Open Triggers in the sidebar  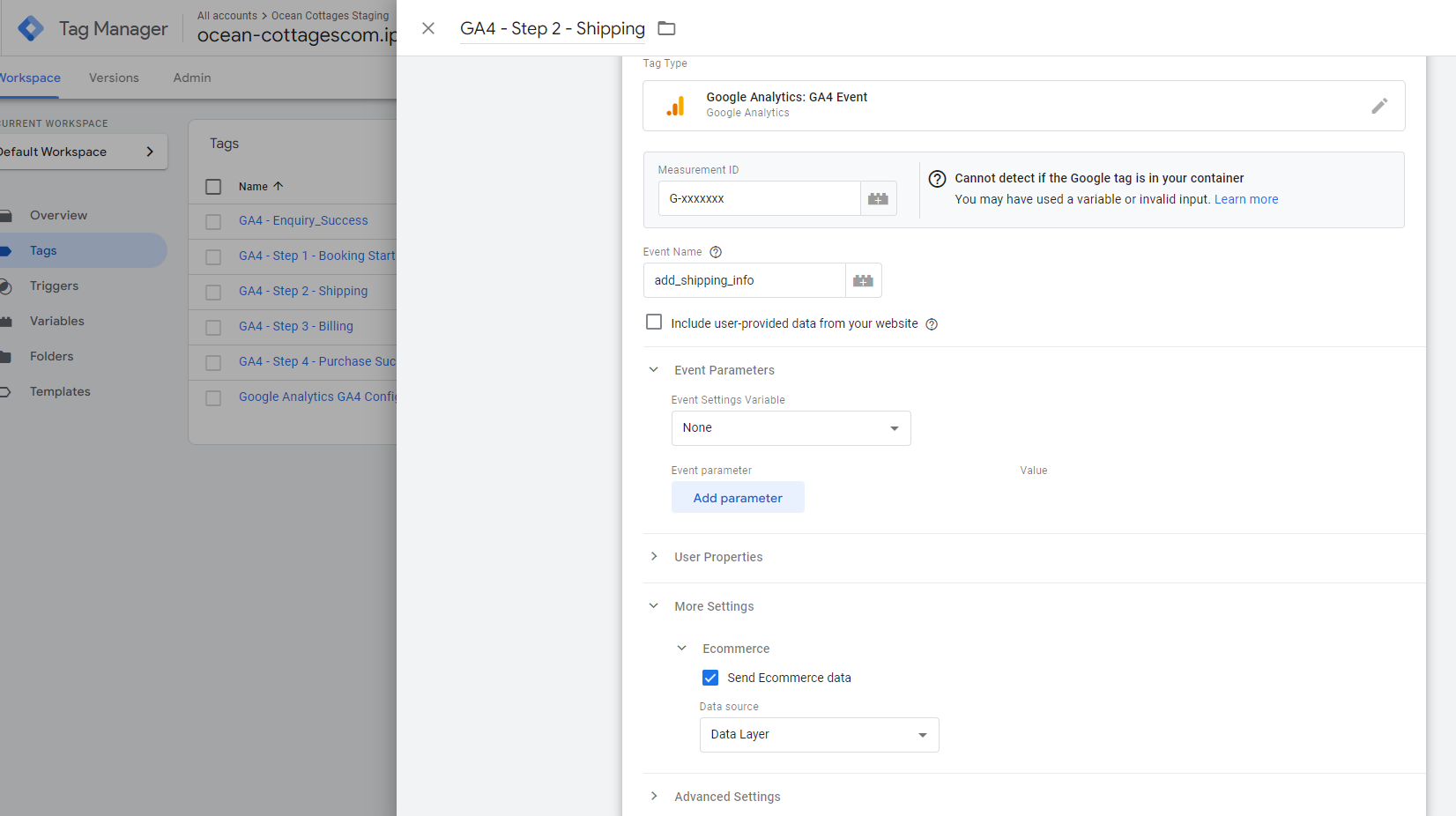pos(54,286)
